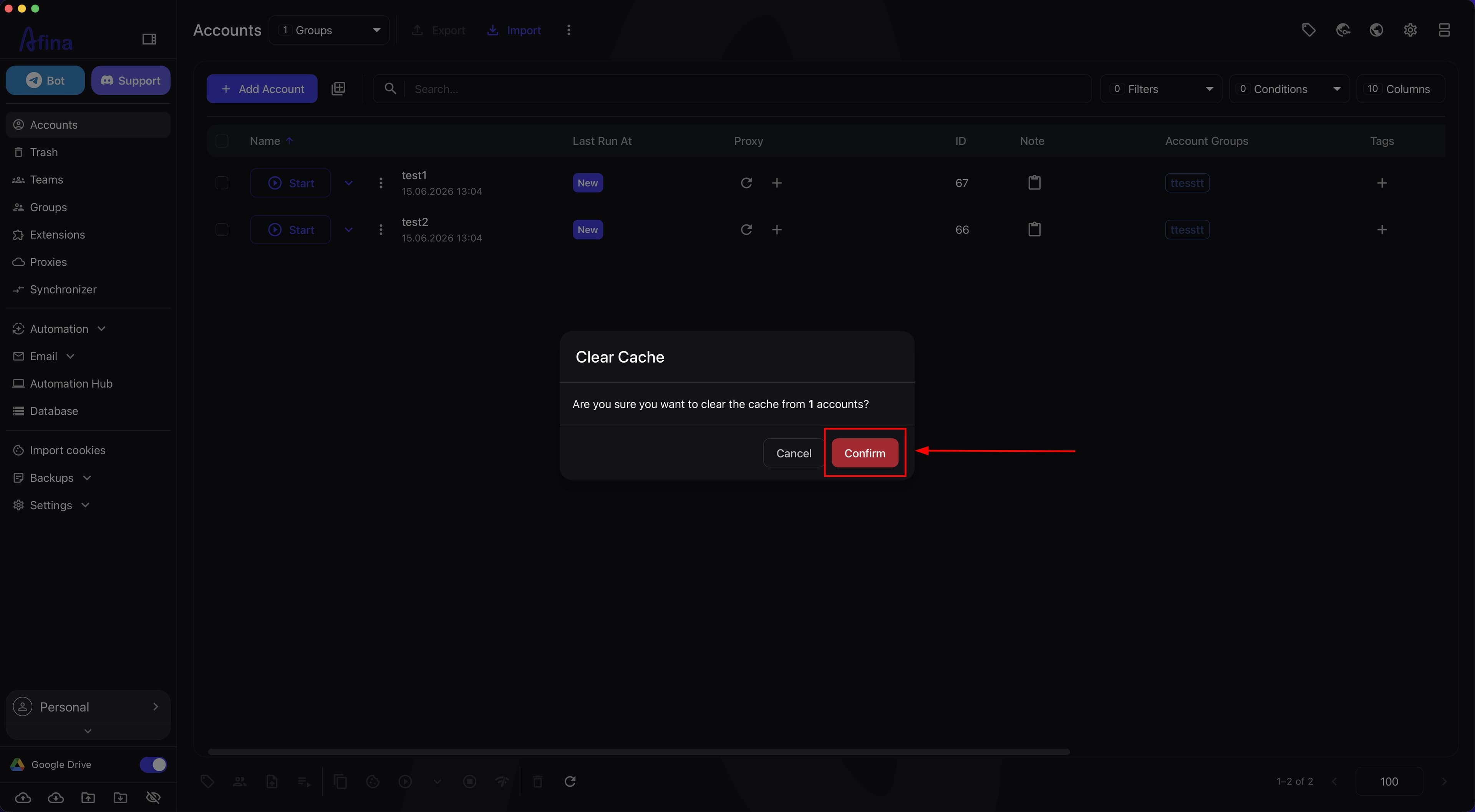
Task: Add a tag to test1
Action: click(x=1382, y=183)
